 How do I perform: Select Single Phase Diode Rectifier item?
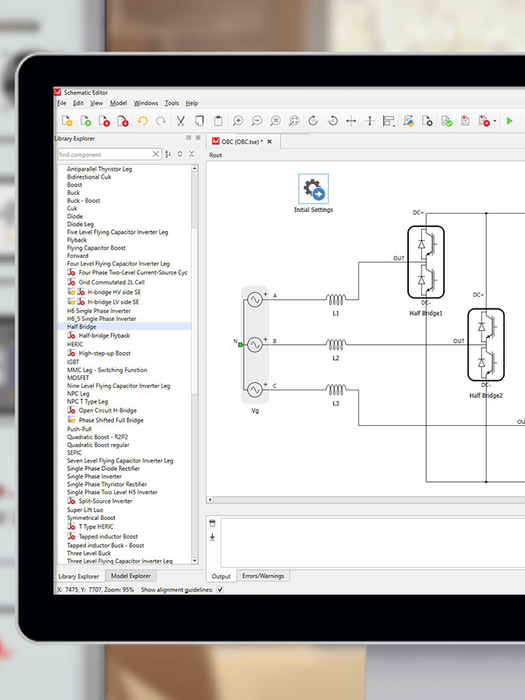coord(103,468)
